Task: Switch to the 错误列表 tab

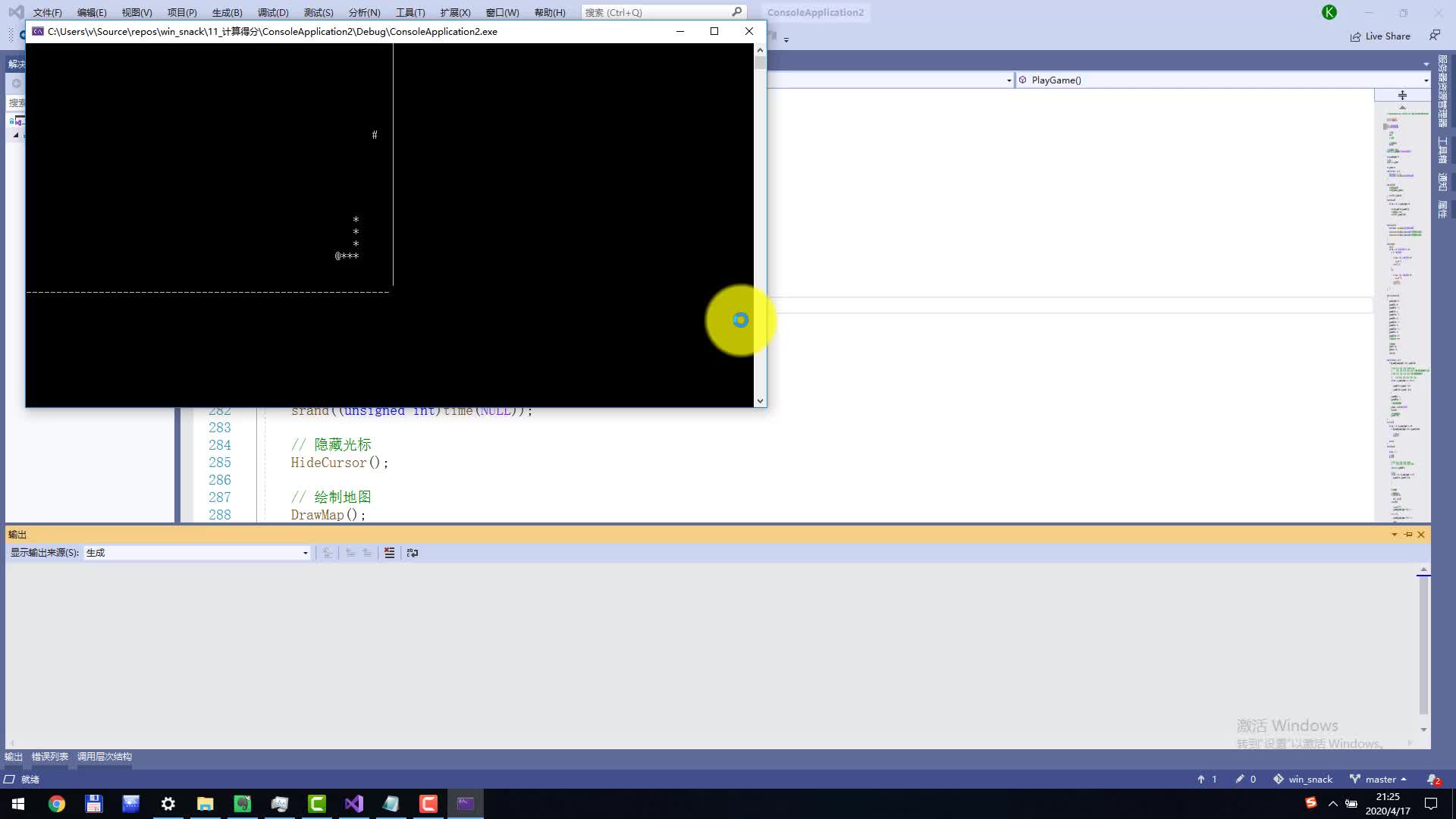Action: click(x=50, y=757)
